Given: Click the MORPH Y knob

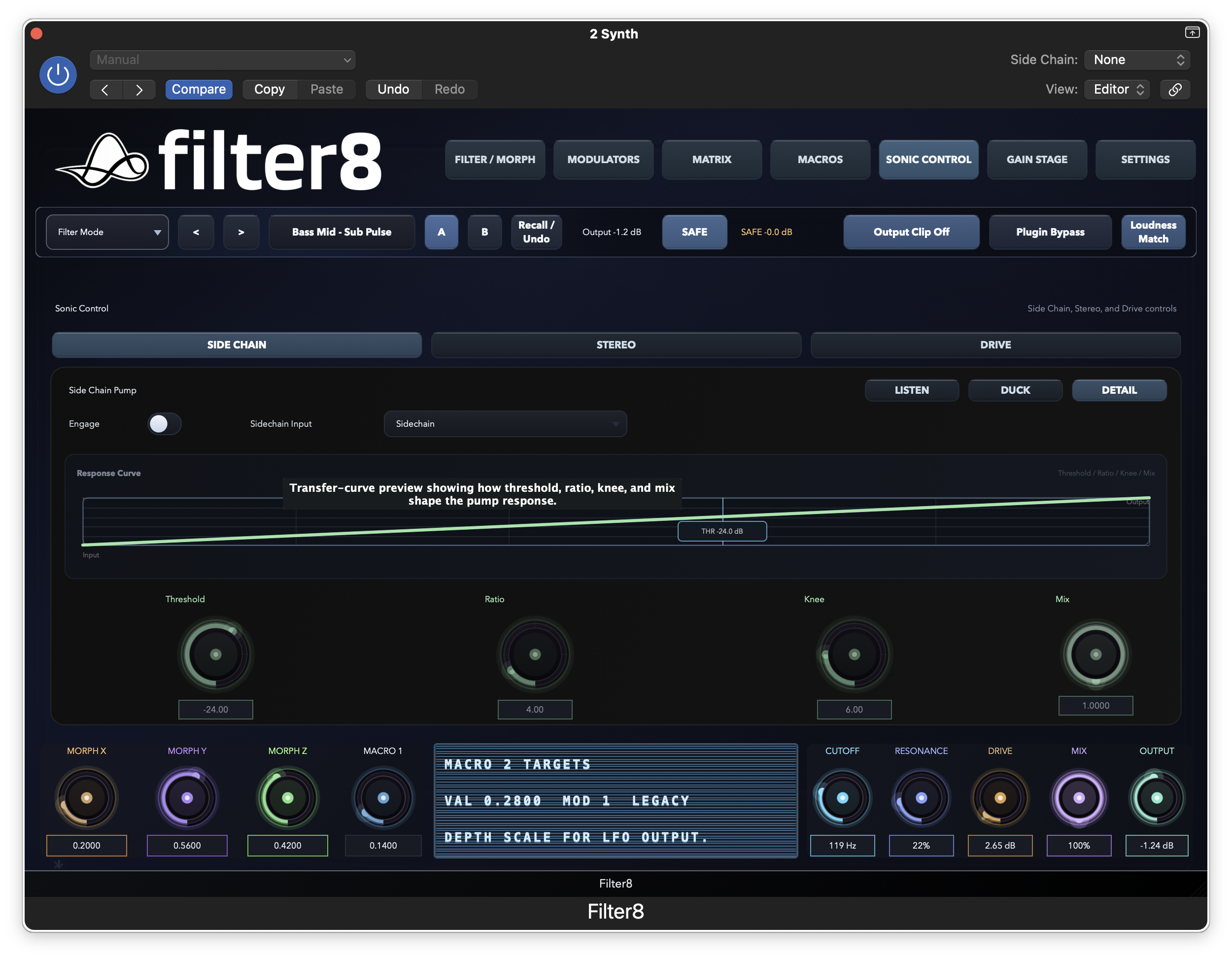Looking at the screenshot, I should (x=187, y=798).
